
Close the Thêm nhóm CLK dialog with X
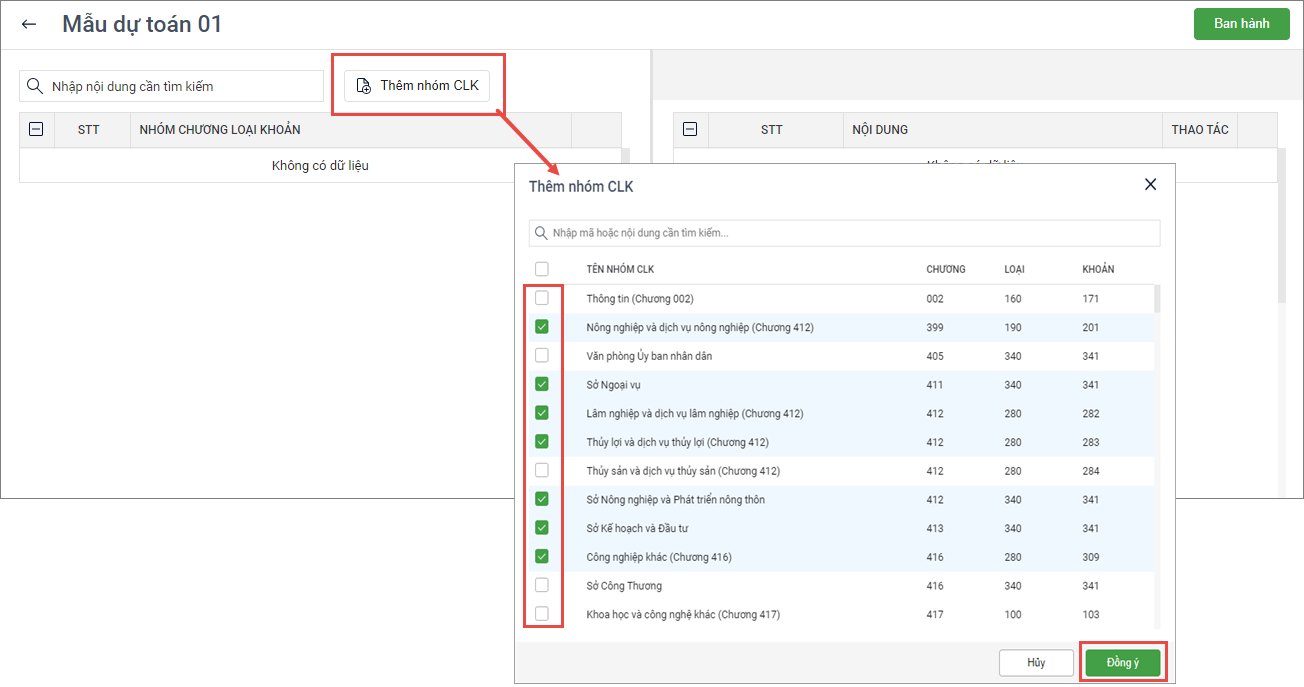click(x=1150, y=185)
